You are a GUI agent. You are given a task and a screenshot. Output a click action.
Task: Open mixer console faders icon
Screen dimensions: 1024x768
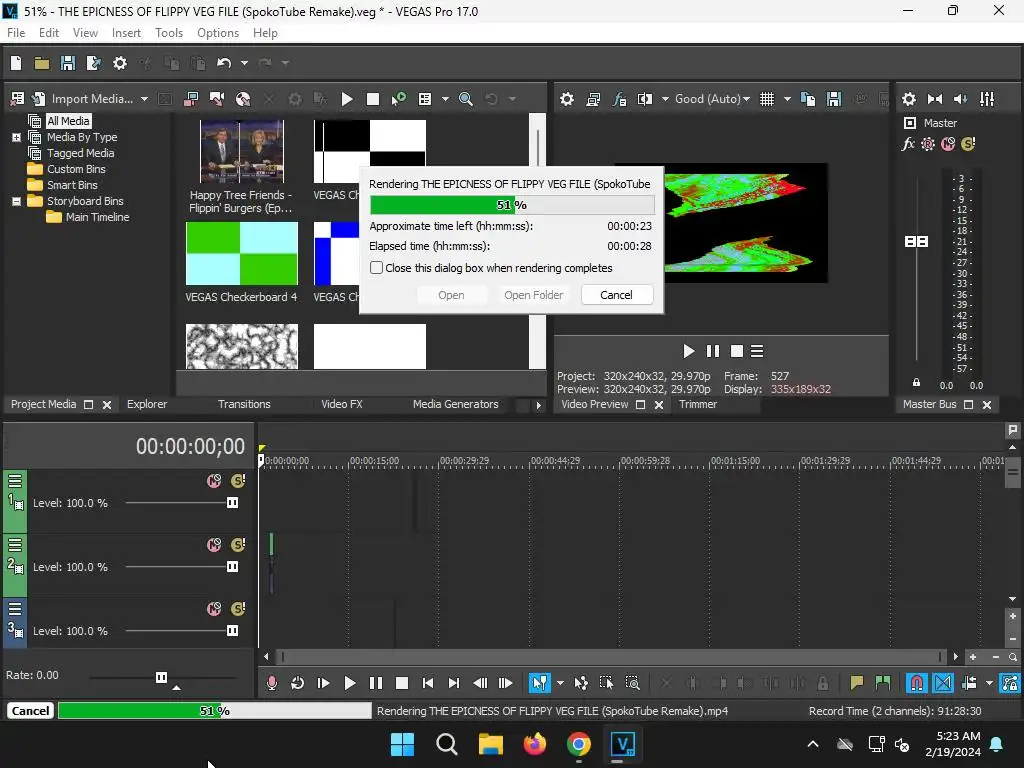click(987, 99)
